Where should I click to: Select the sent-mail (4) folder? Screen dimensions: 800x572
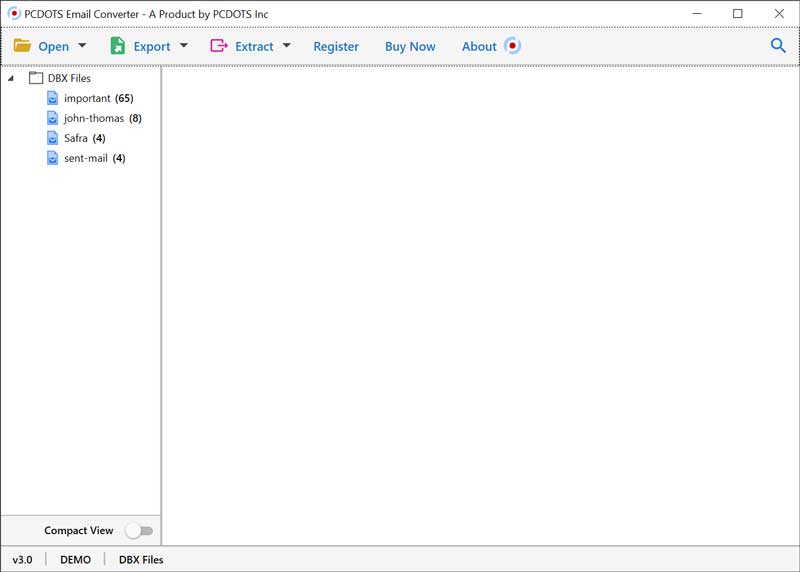pyautogui.click(x=94, y=158)
